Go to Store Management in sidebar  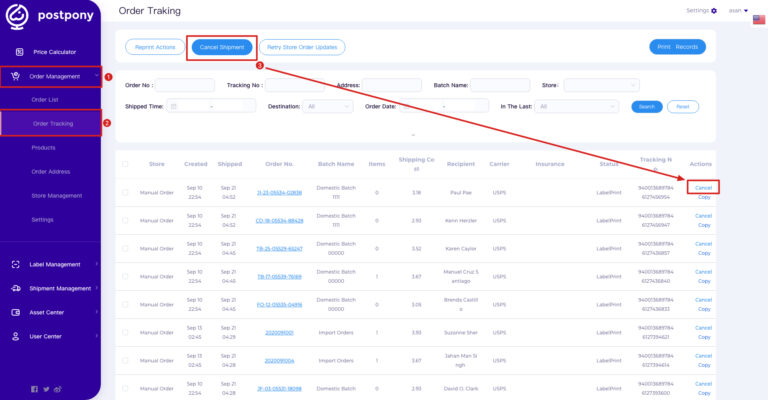(x=56, y=196)
